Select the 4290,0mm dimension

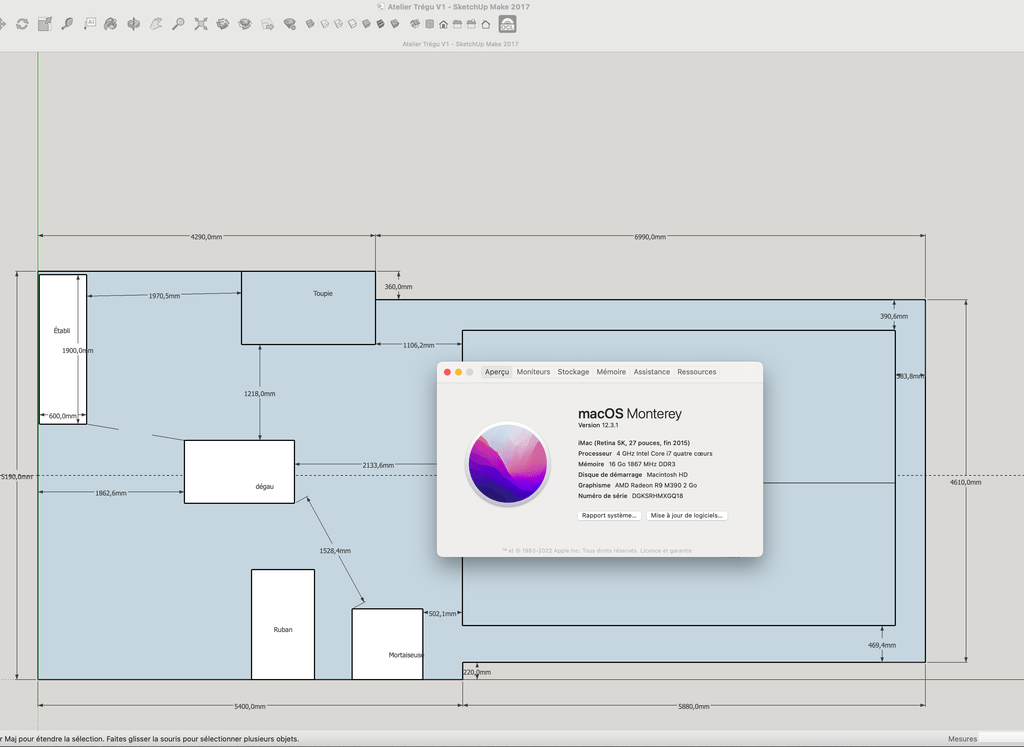click(206, 236)
